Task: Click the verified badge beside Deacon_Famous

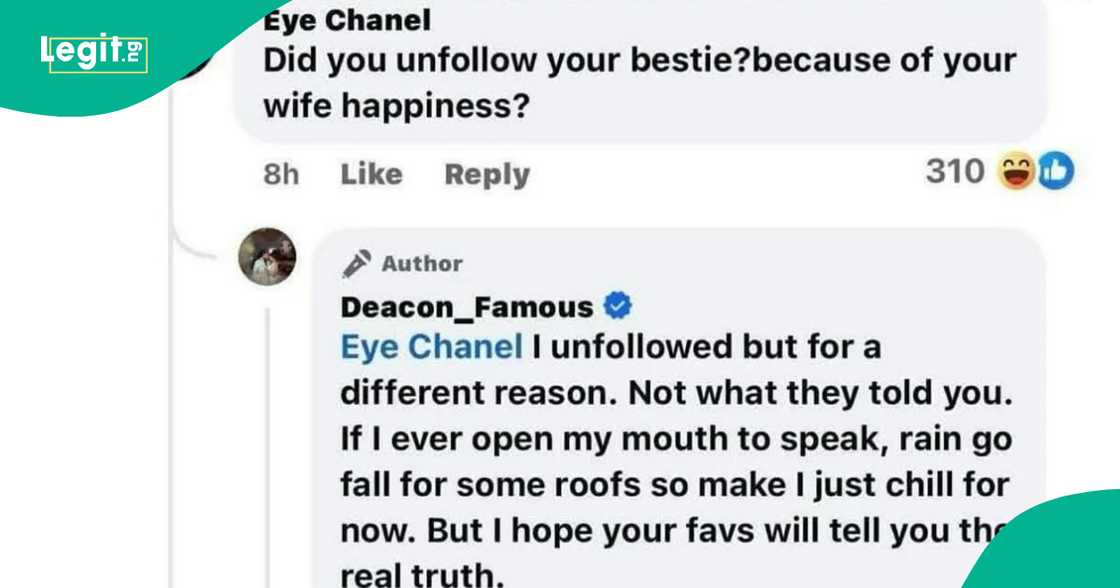Action: pos(619,307)
